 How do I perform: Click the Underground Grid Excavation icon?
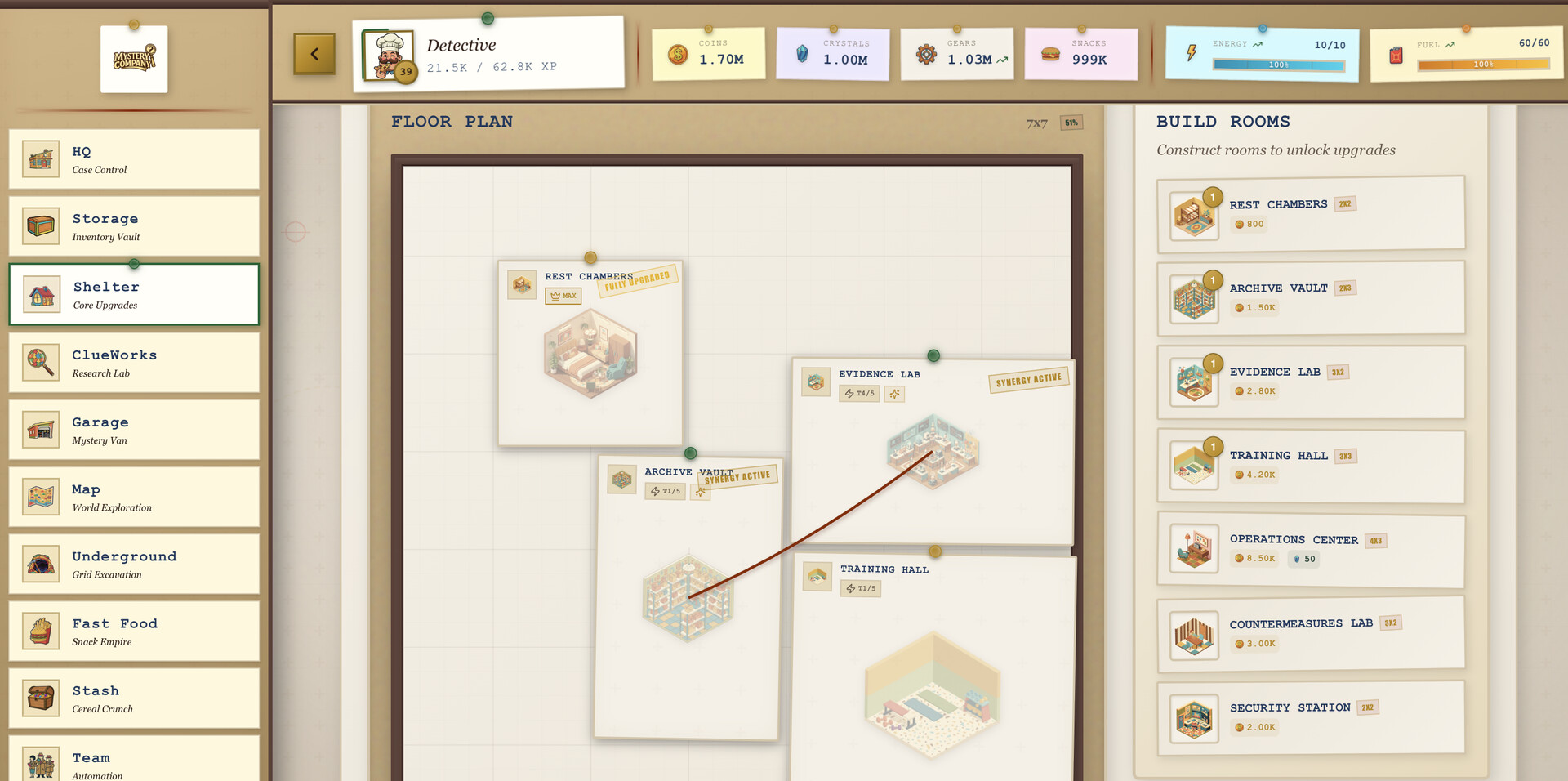tap(40, 564)
